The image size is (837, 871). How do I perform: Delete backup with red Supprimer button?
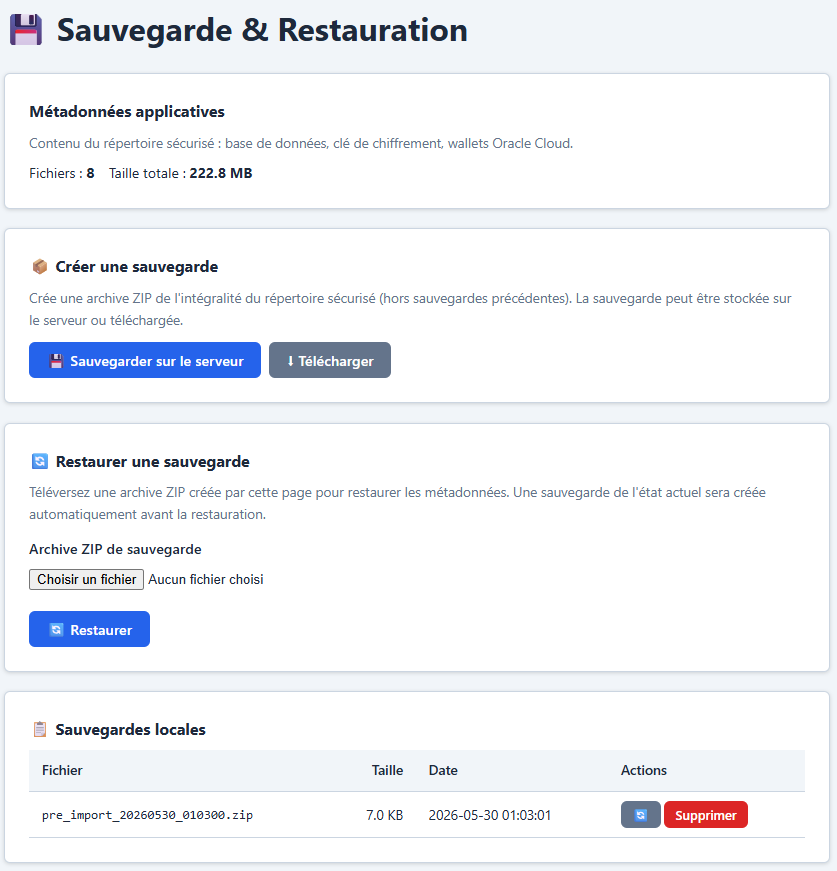click(x=705, y=815)
